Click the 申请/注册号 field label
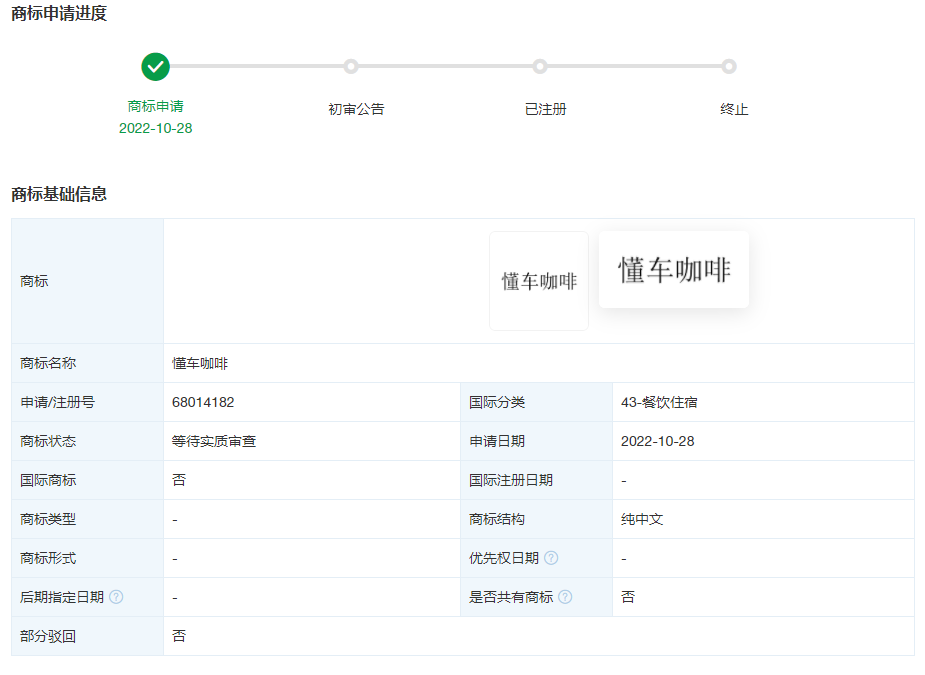This screenshot has height=675, width=925. click(57, 402)
